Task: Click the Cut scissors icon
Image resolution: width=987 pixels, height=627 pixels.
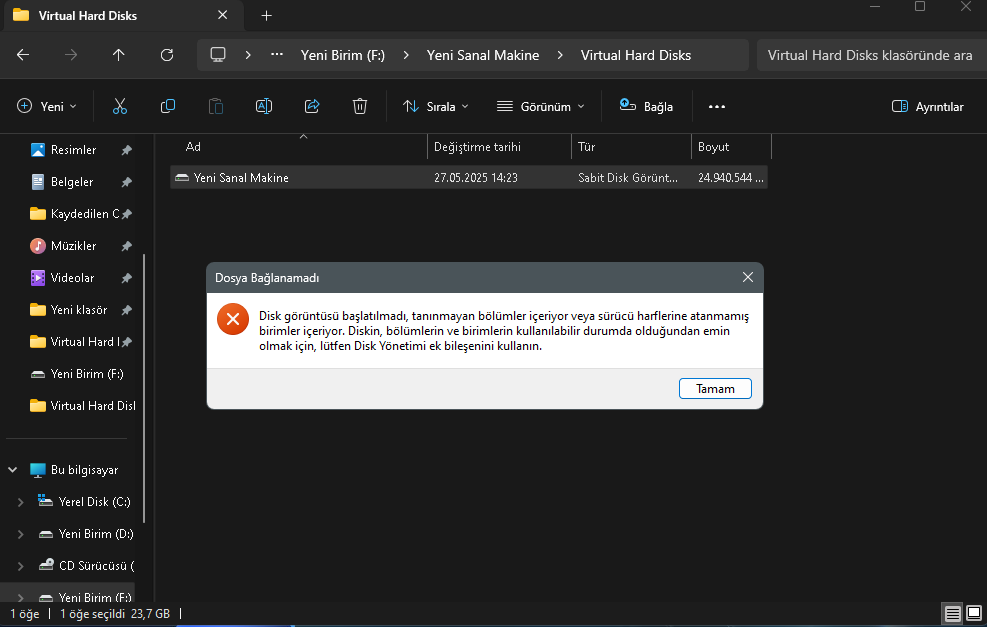Action: click(x=120, y=106)
